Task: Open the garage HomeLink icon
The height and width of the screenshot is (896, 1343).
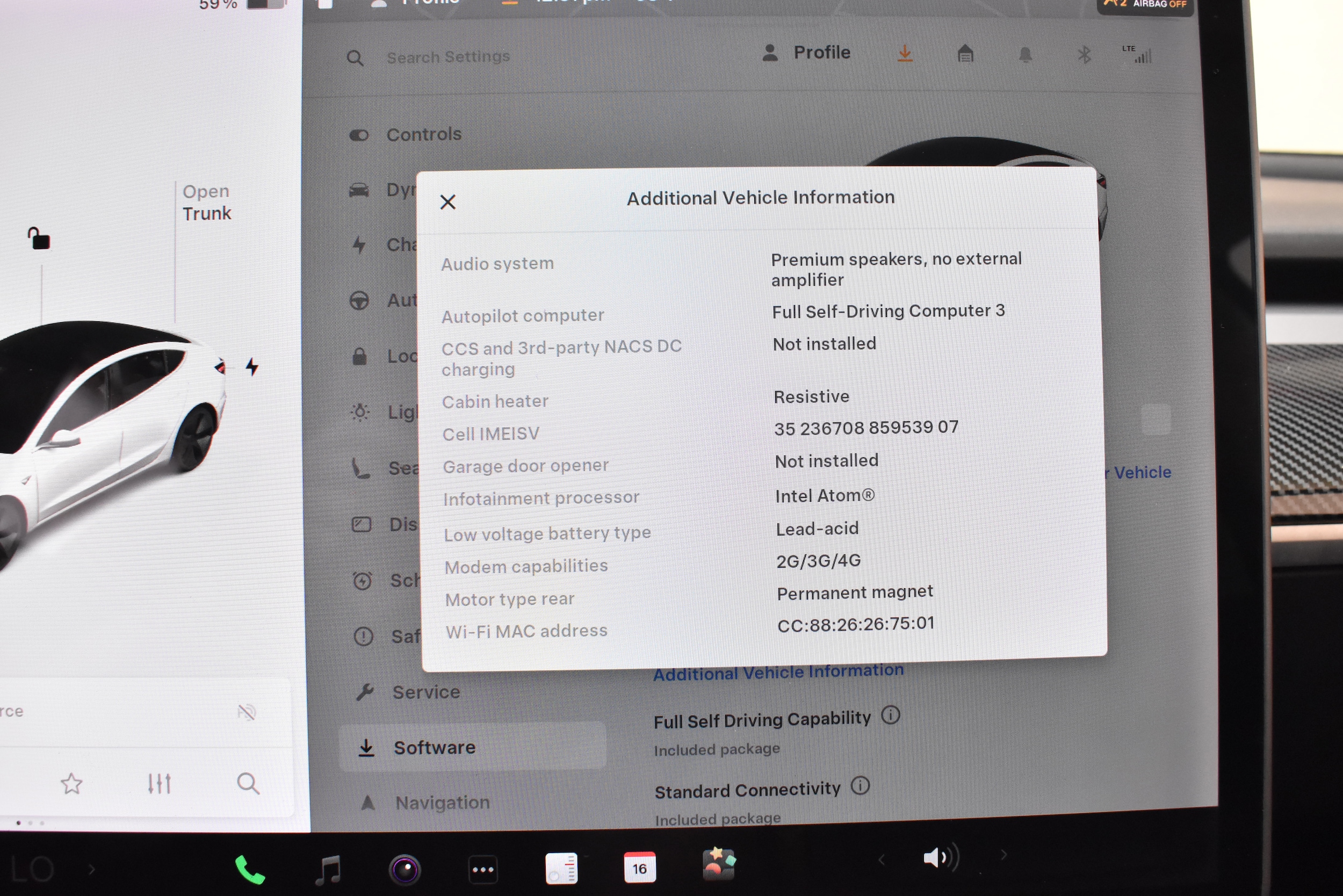Action: (965, 54)
